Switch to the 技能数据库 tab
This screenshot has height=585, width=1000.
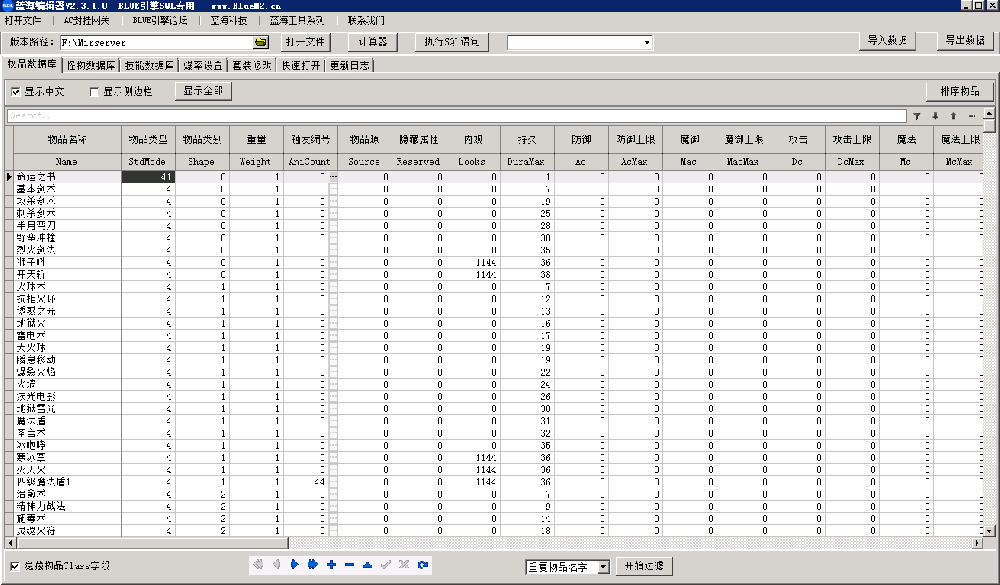[149, 65]
